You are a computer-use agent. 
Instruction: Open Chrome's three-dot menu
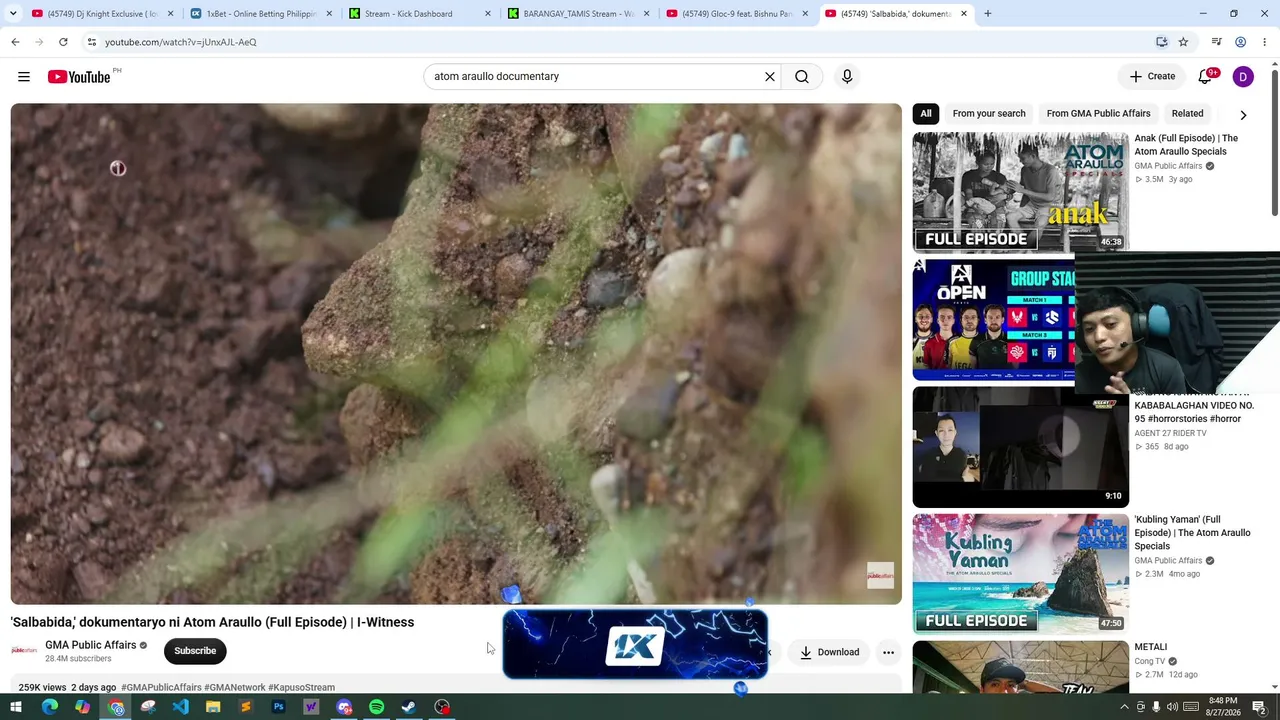click(x=1265, y=42)
